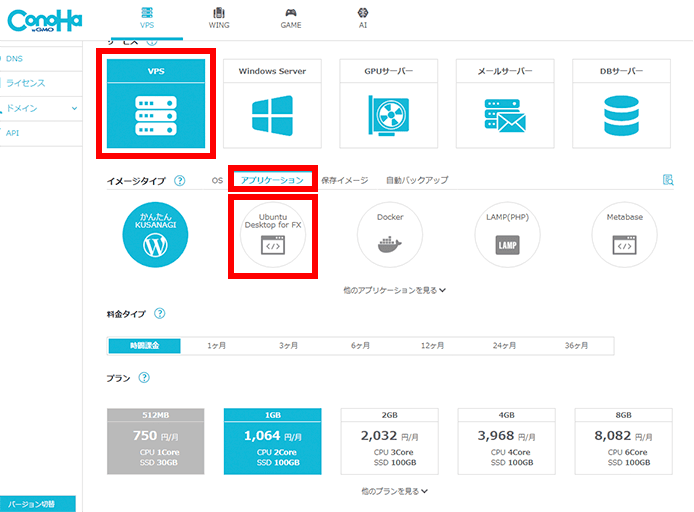Screen dimensions: 694x512
Task: Click the バージョン切替 button
Action: (x=38, y=504)
